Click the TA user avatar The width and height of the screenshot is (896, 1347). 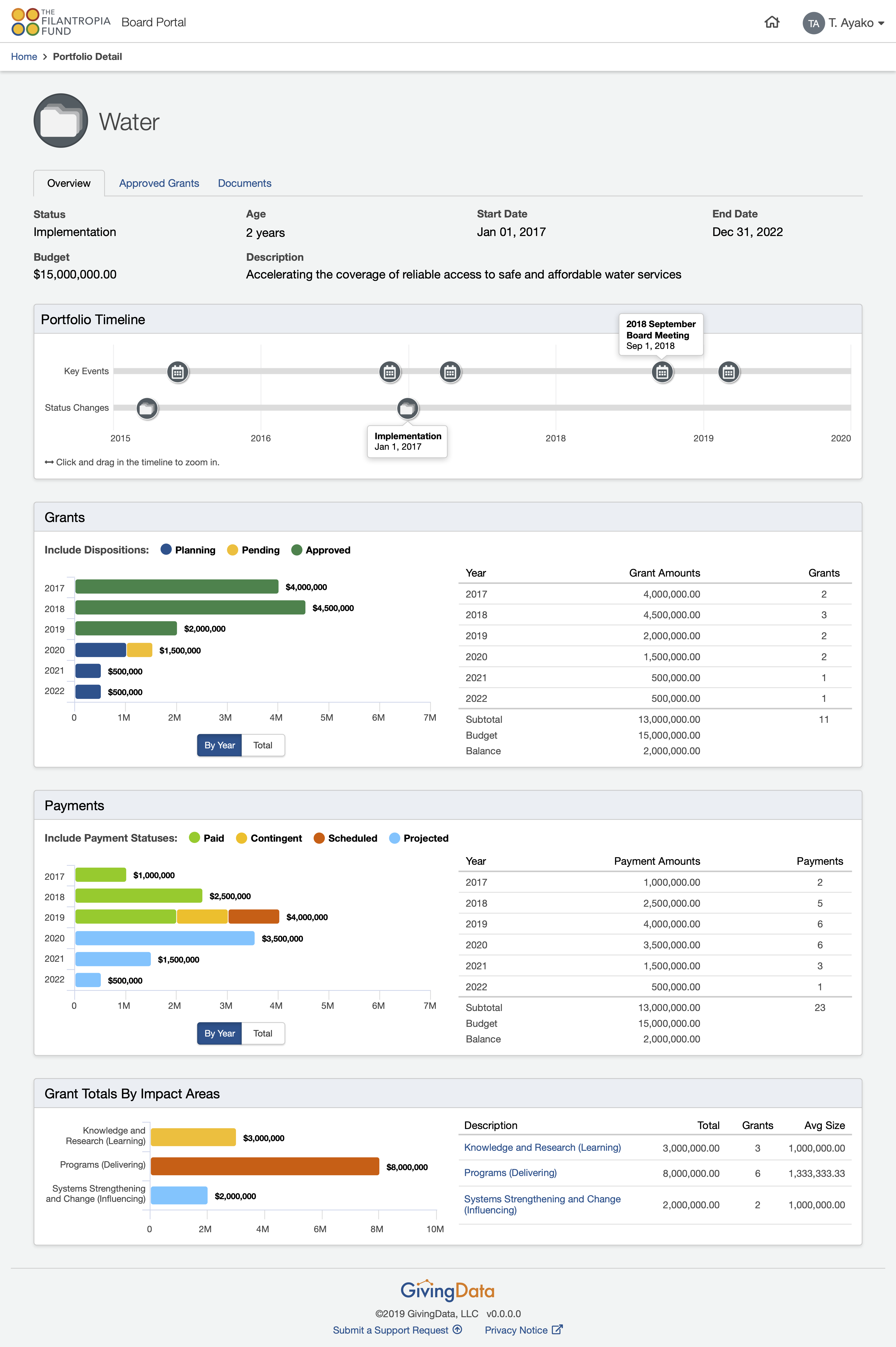click(813, 23)
